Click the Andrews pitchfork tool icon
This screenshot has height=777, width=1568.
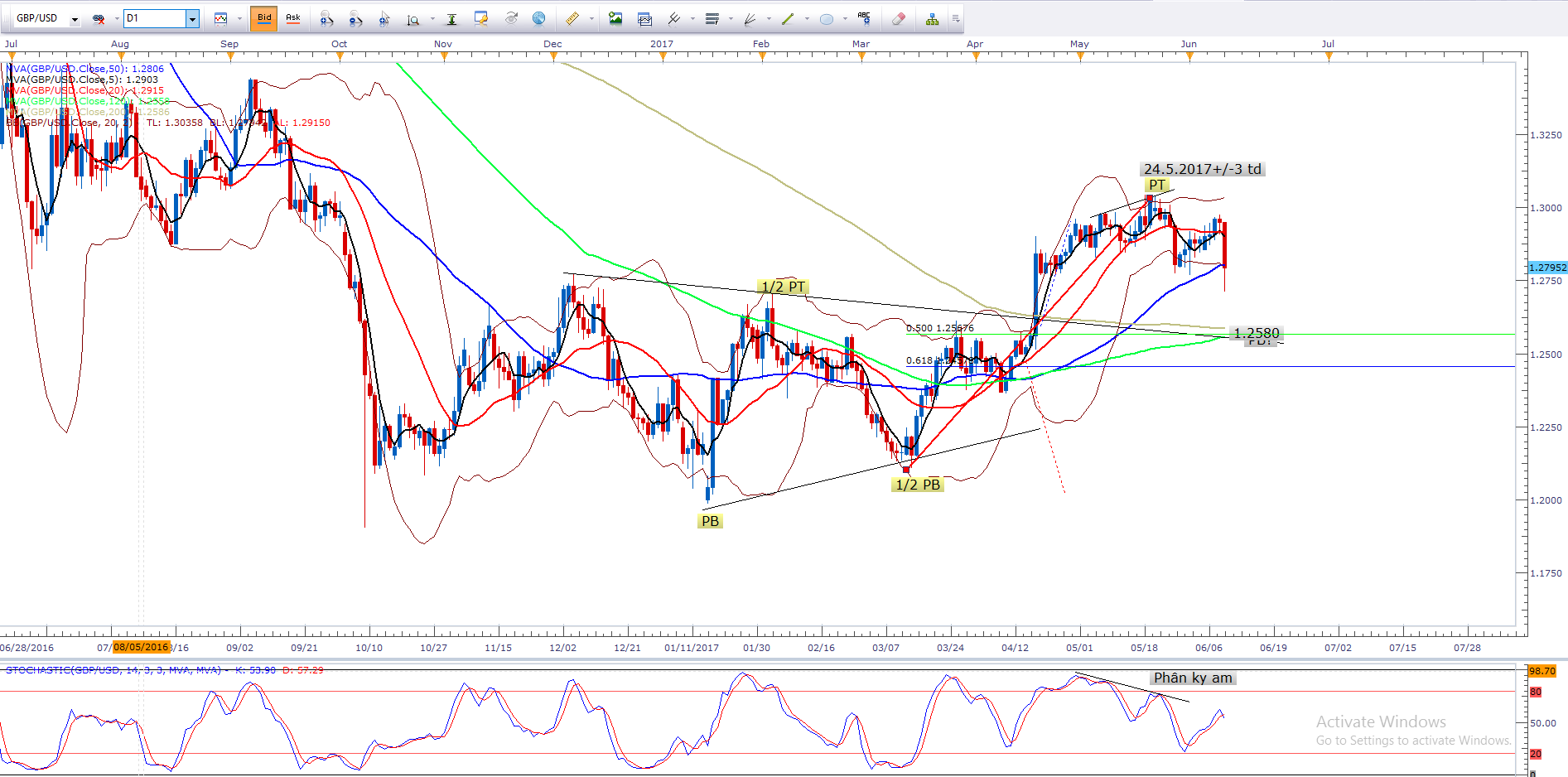[673, 18]
